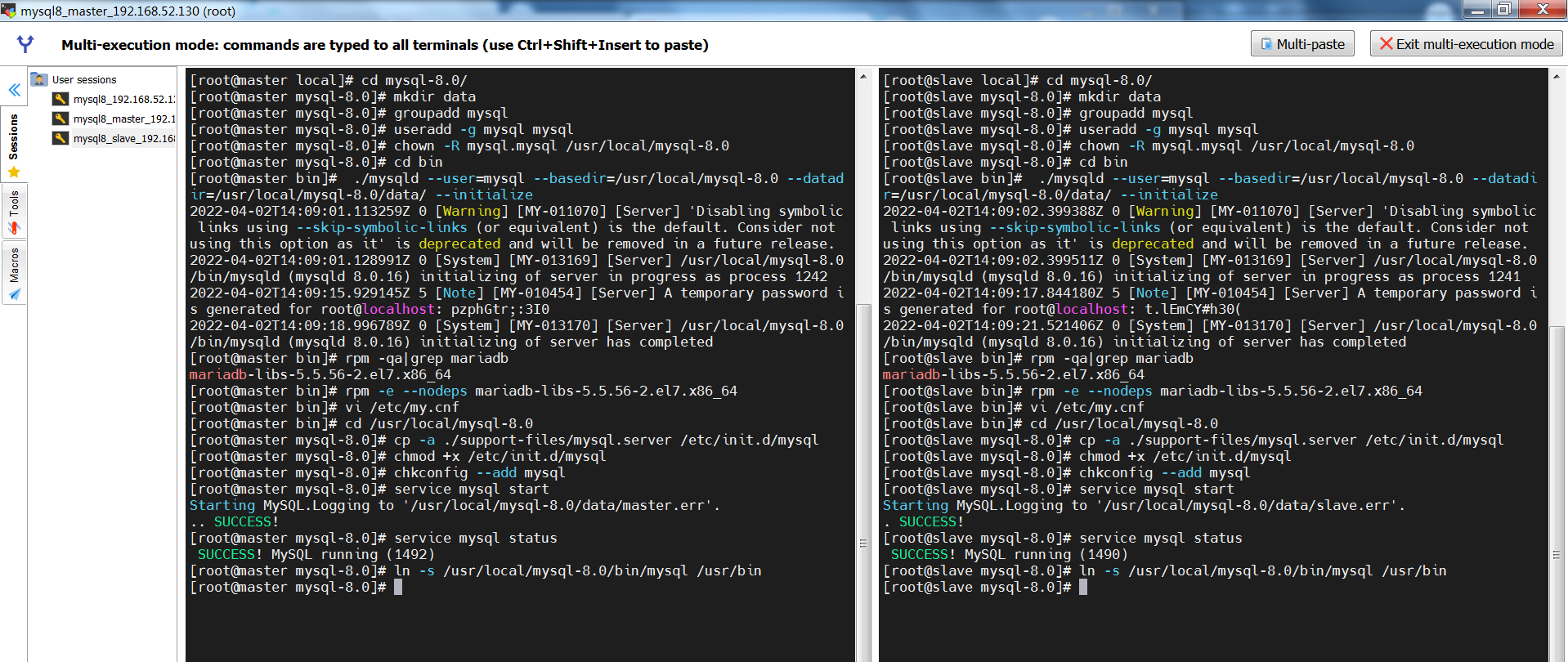Click 'chkconfig --add mysql' command in slave terminal
Viewport: 1568px width, 662px height.
pos(1165,472)
